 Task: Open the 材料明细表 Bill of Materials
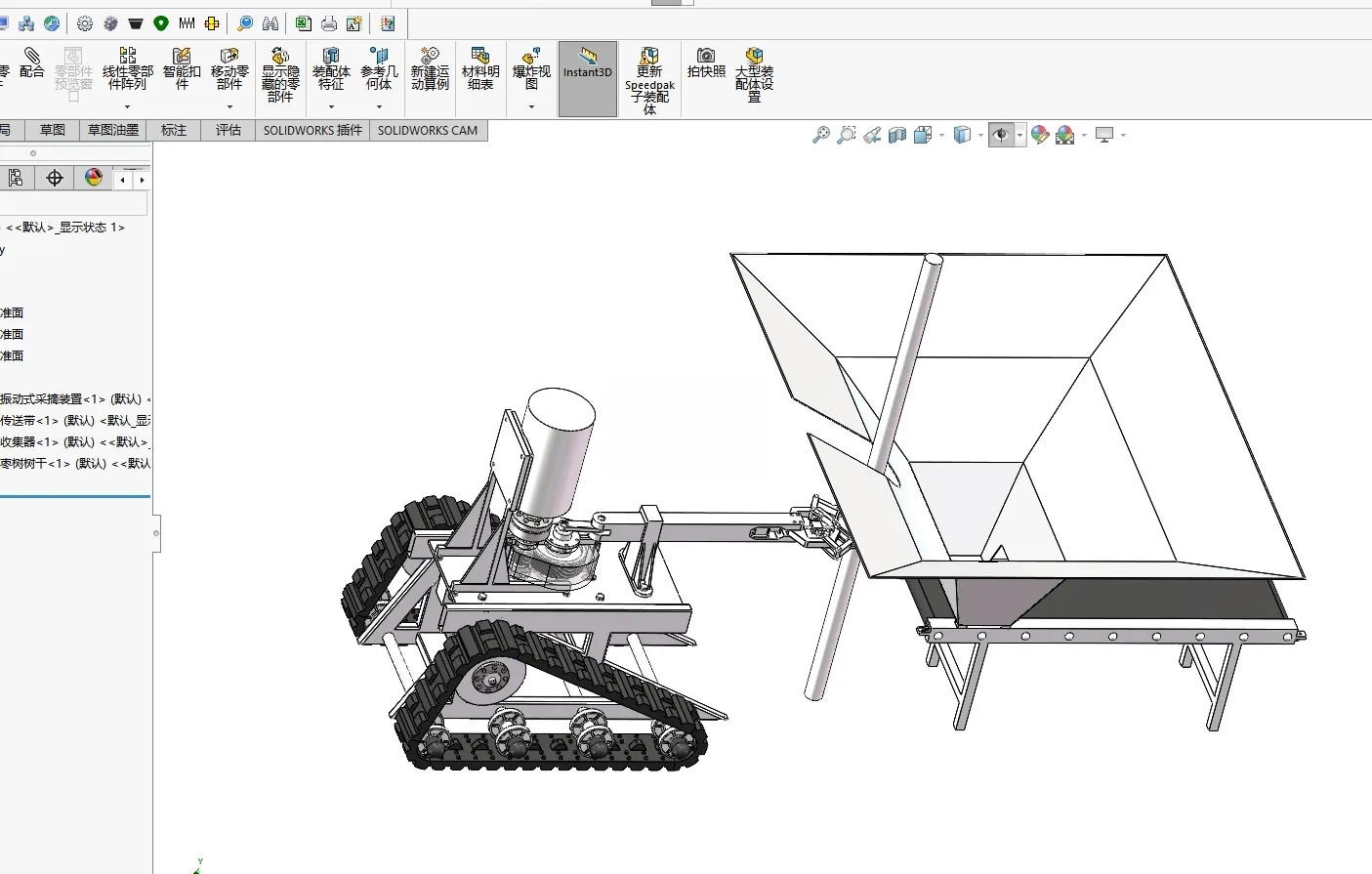click(x=480, y=69)
